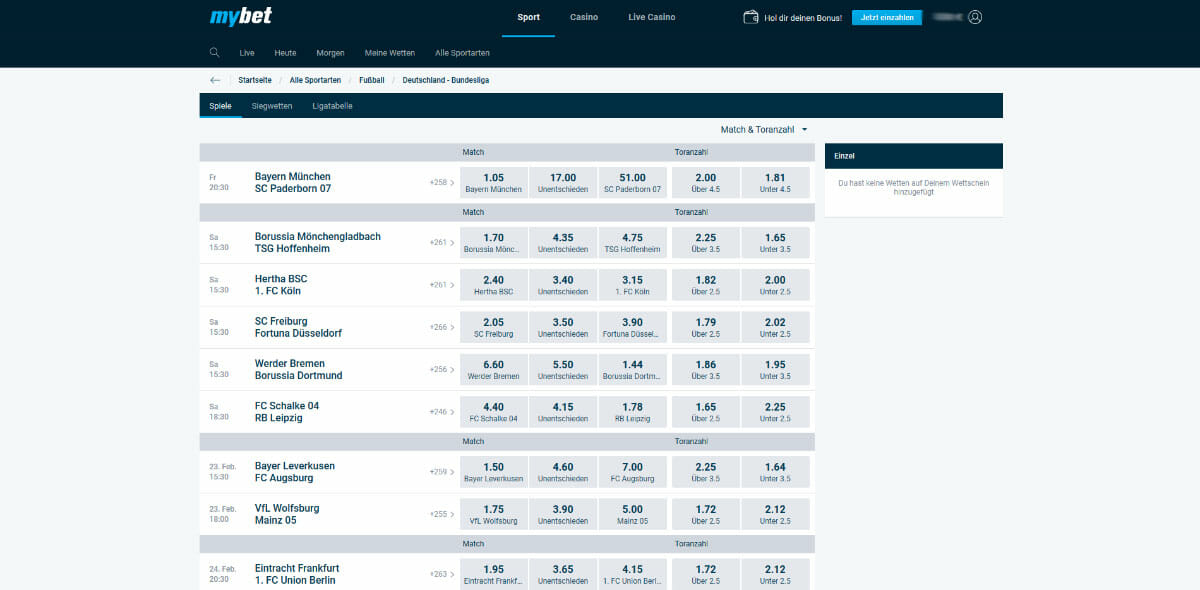Switch to the Casino tab
1200x590 pixels.
(584, 17)
